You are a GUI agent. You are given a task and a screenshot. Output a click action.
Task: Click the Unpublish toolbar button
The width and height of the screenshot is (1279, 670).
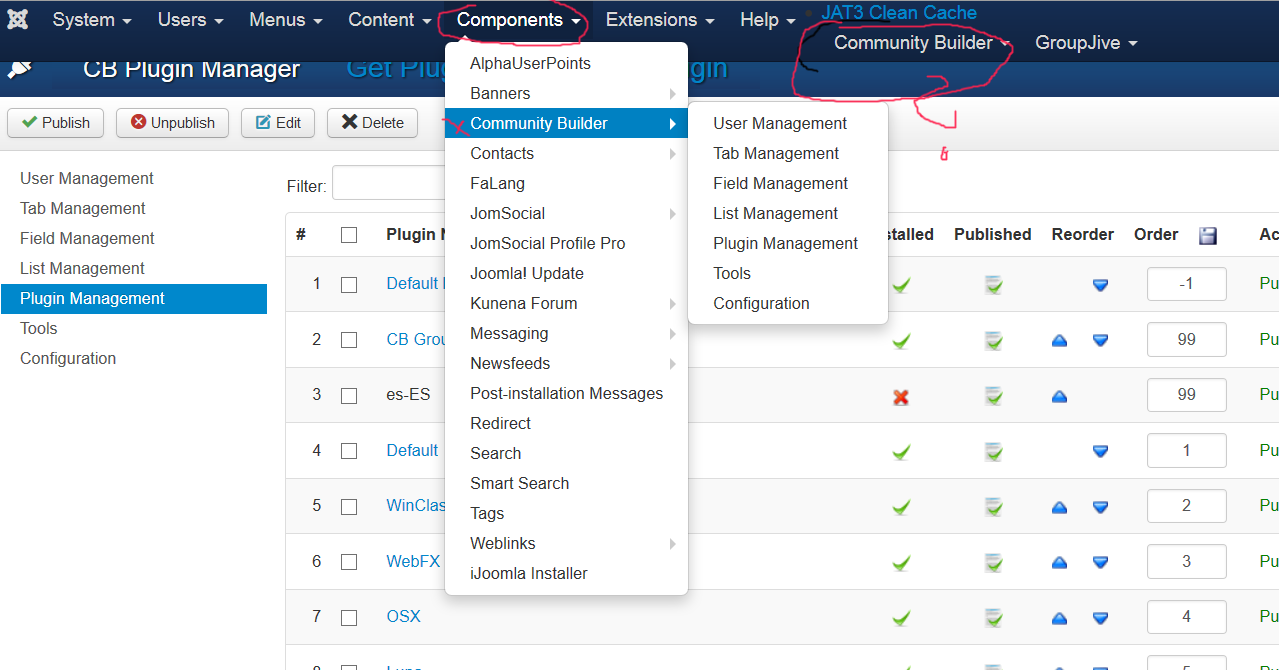[x=172, y=123]
